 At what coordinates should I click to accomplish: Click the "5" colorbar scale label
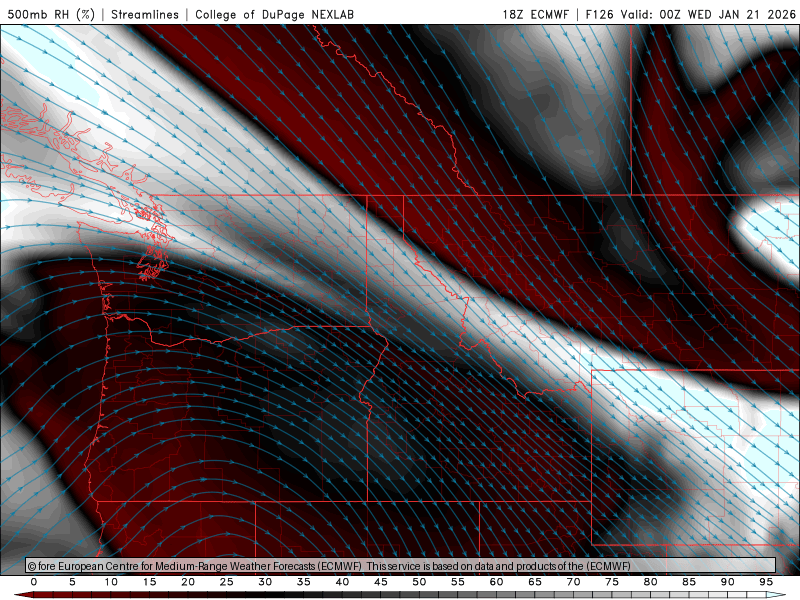pyautogui.click(x=72, y=582)
